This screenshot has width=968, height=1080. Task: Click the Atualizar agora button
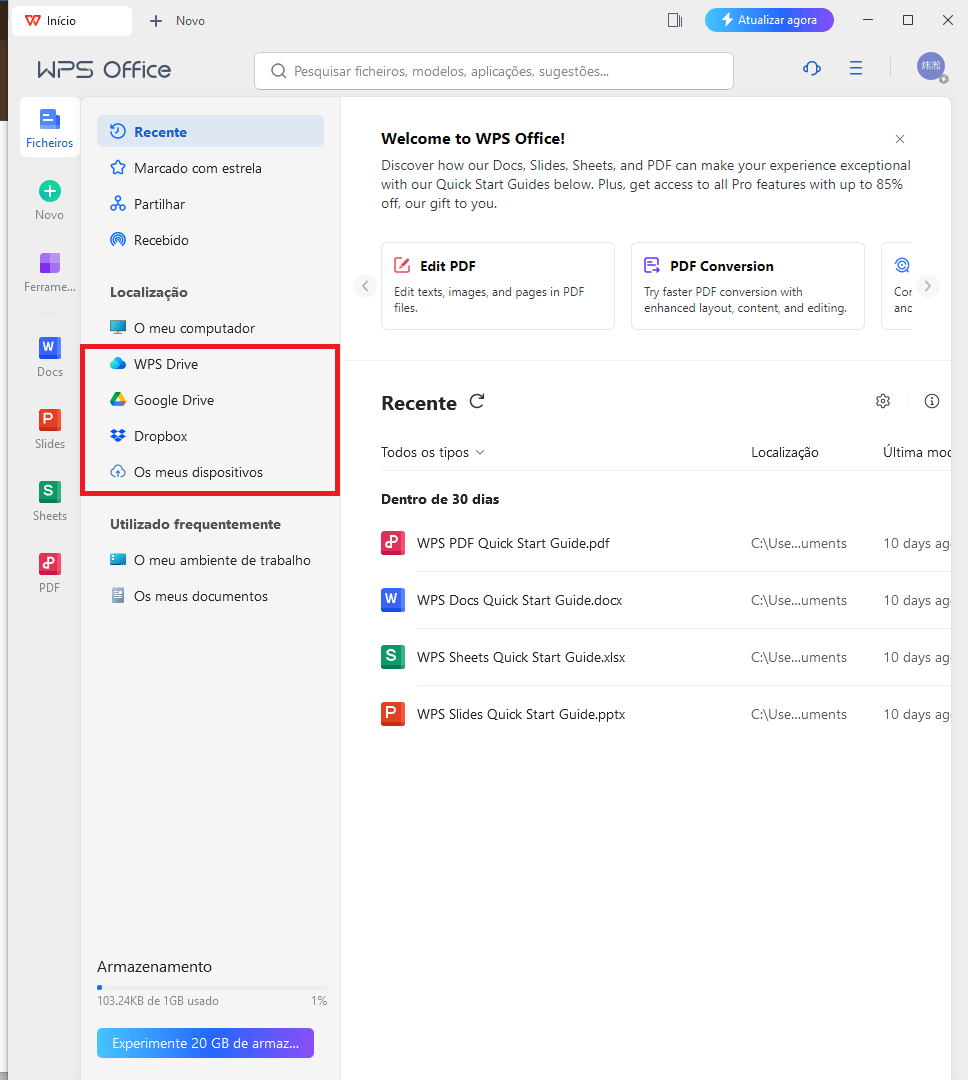(x=769, y=20)
